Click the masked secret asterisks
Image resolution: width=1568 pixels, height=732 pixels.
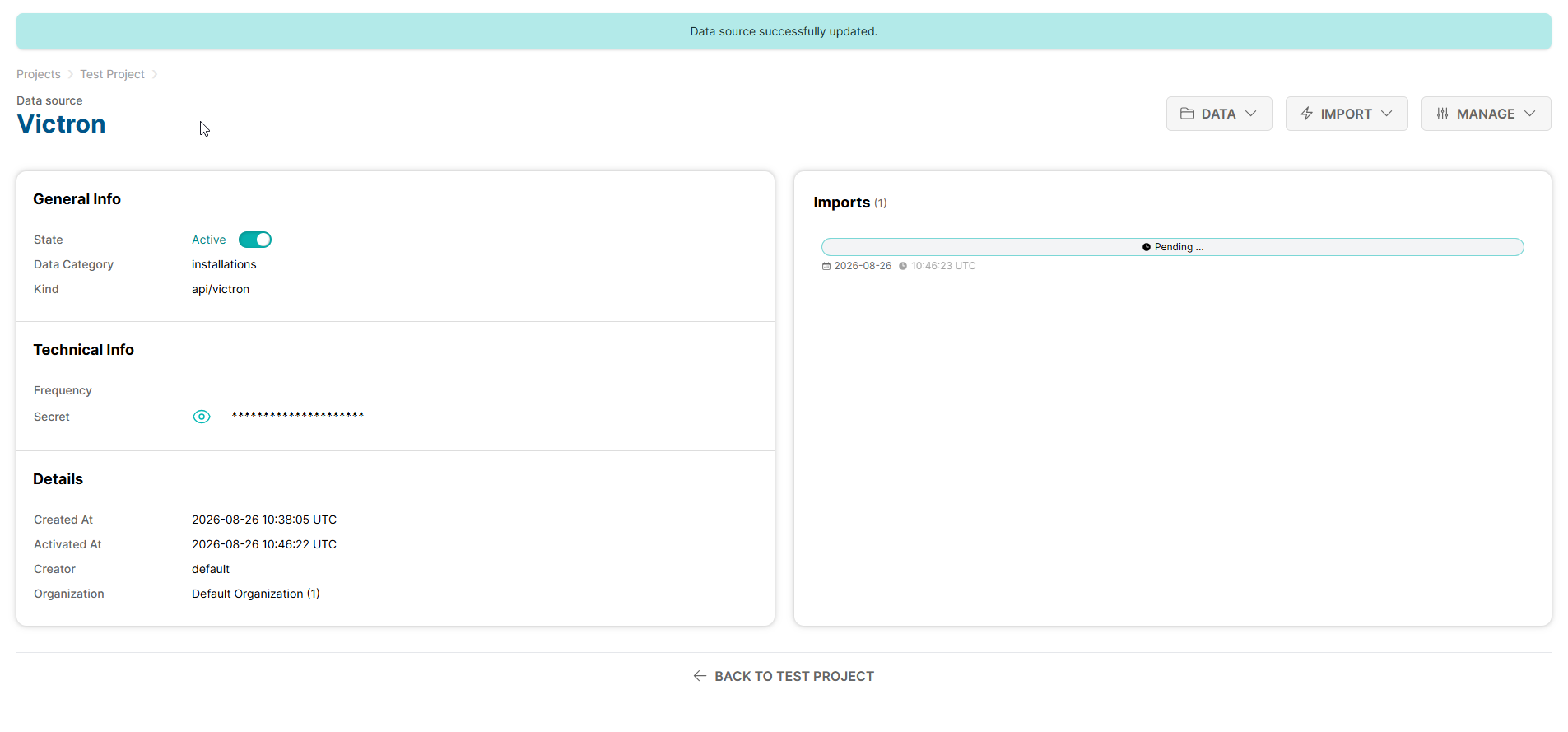(298, 415)
